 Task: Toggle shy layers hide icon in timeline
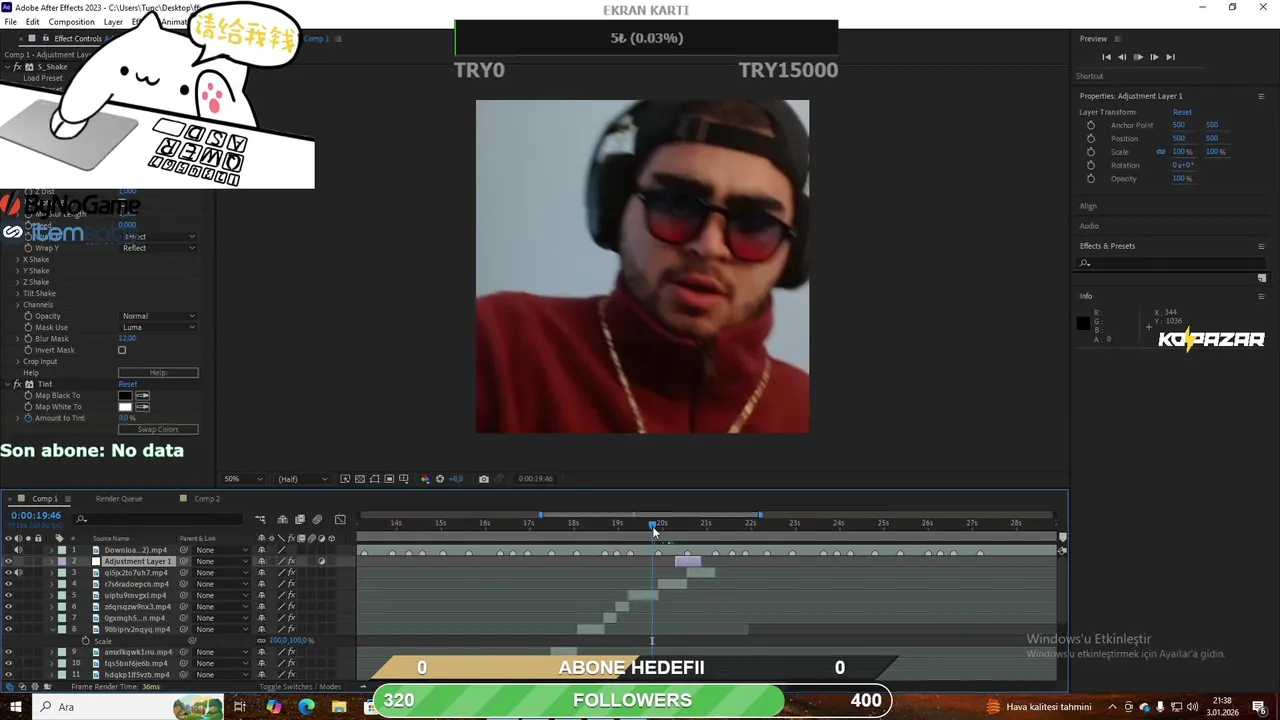pyautogui.click(x=282, y=519)
